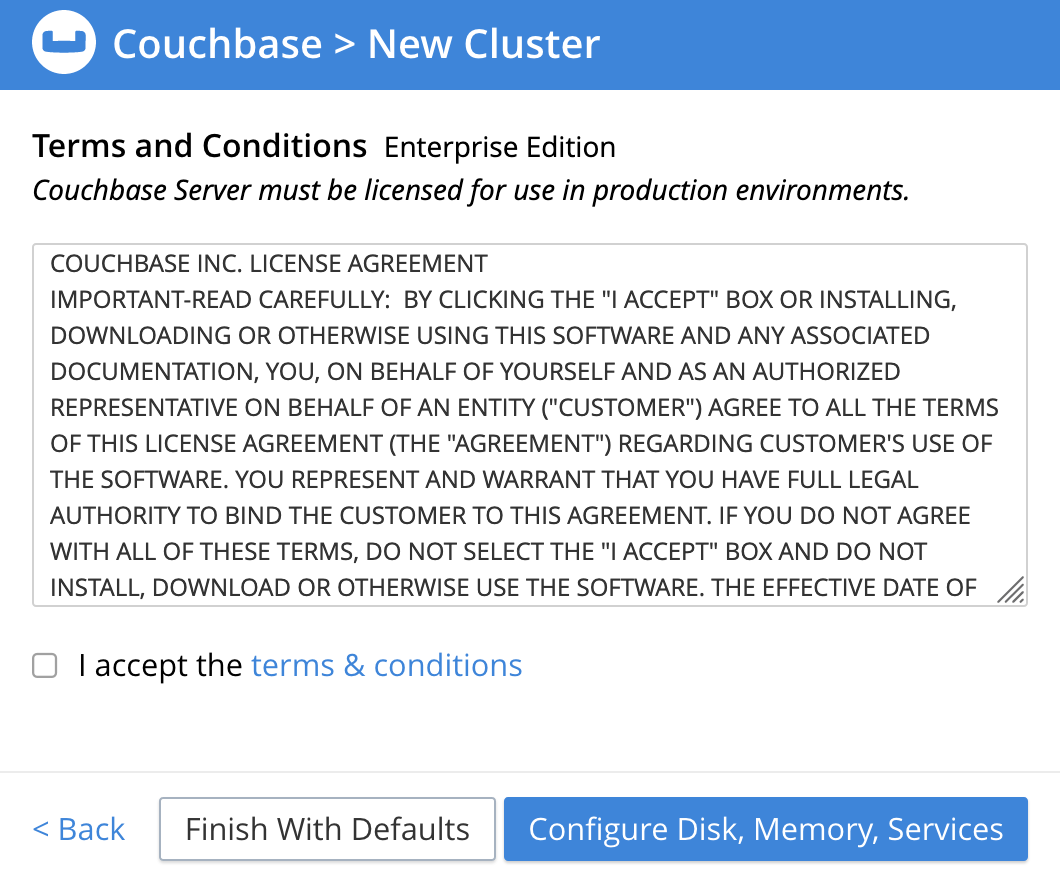The image size is (1060, 884).
Task: Click license line starting "AUTHORITY TO BIND"
Action: point(510,516)
